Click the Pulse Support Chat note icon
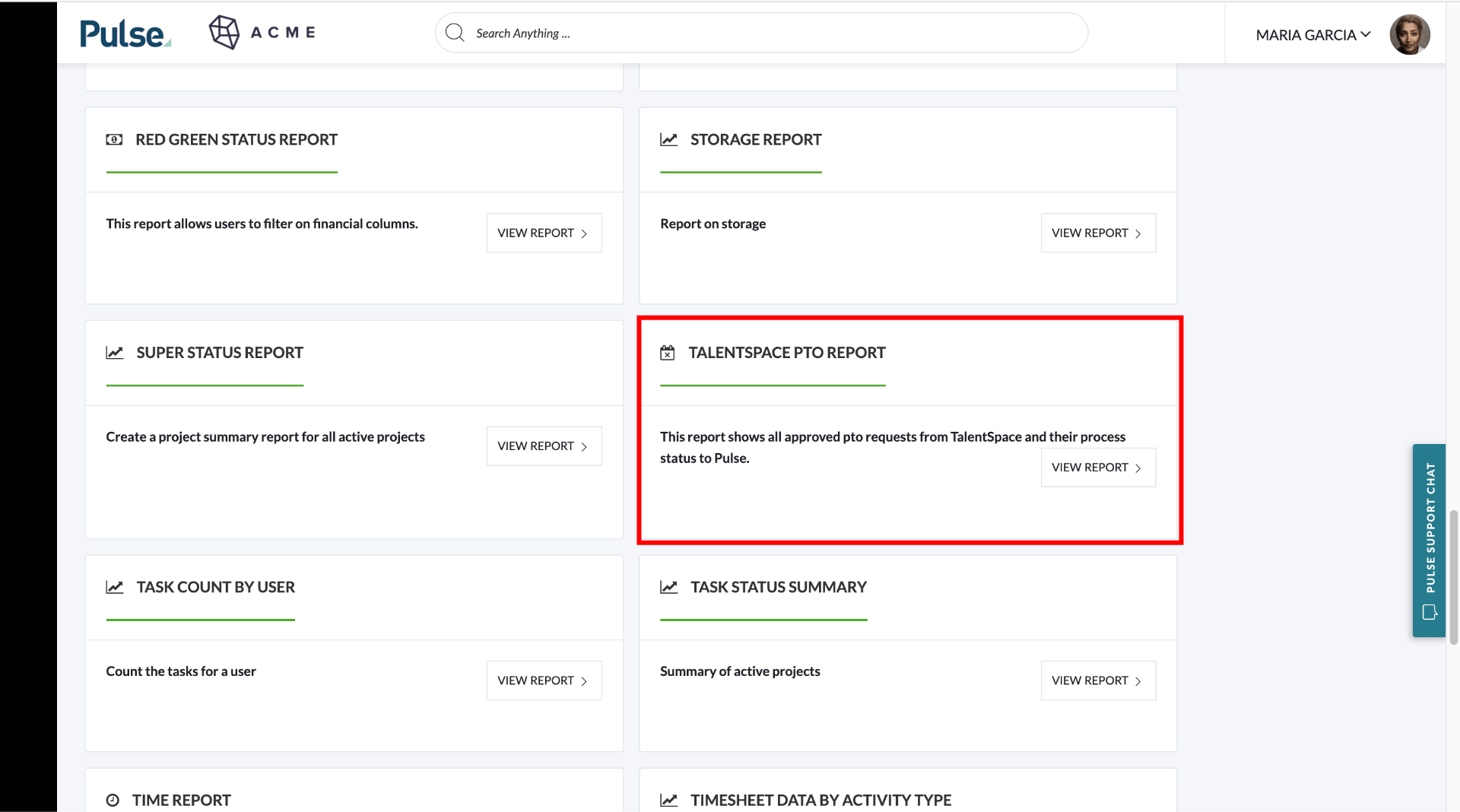The image size is (1460, 812). pyautogui.click(x=1430, y=612)
